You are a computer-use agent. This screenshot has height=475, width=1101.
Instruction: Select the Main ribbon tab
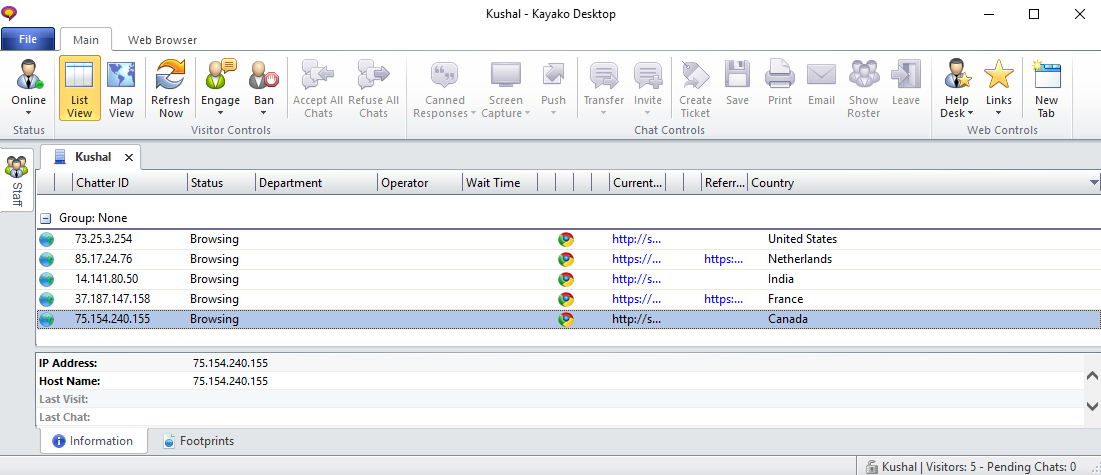click(x=86, y=40)
